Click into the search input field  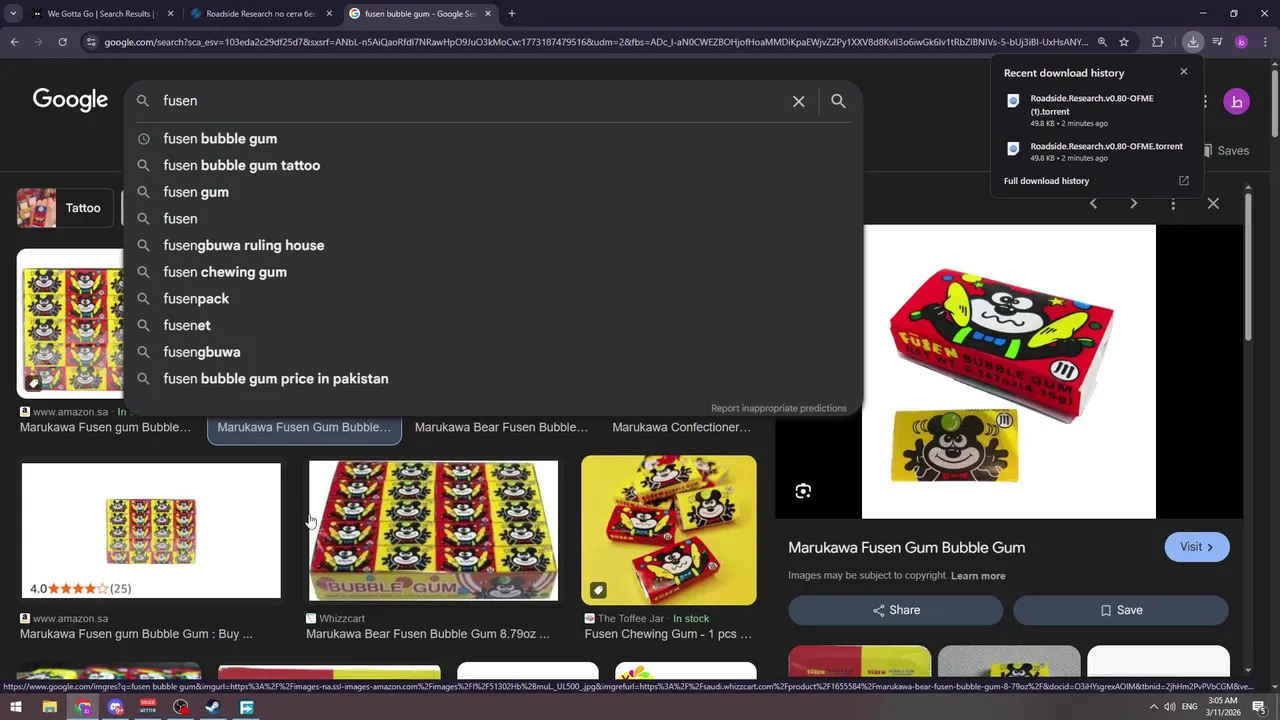coord(475,101)
